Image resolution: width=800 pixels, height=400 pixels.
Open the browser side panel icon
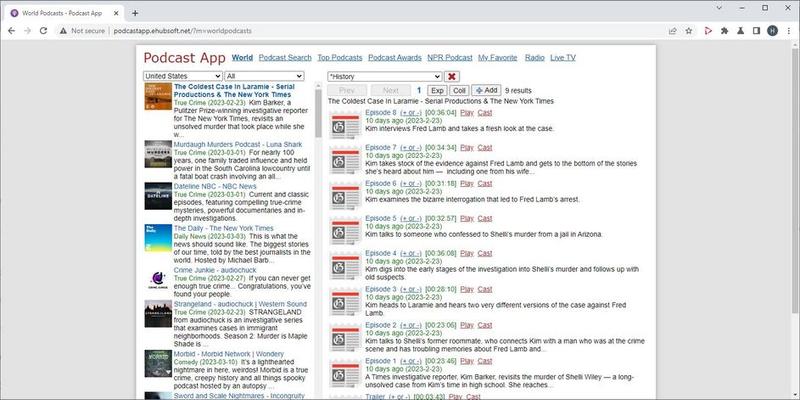(756, 31)
